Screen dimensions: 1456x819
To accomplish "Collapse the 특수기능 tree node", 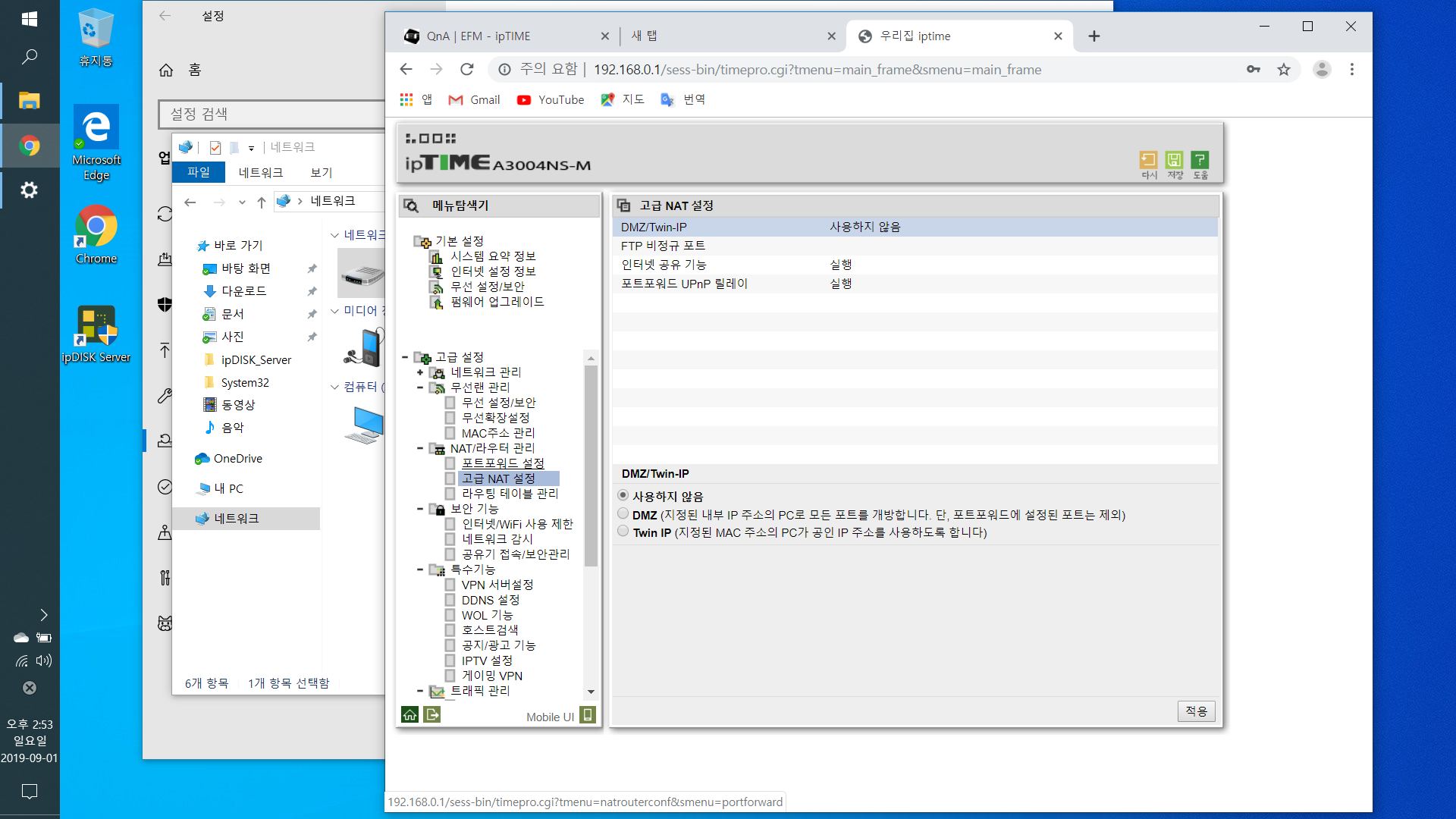I will point(420,570).
